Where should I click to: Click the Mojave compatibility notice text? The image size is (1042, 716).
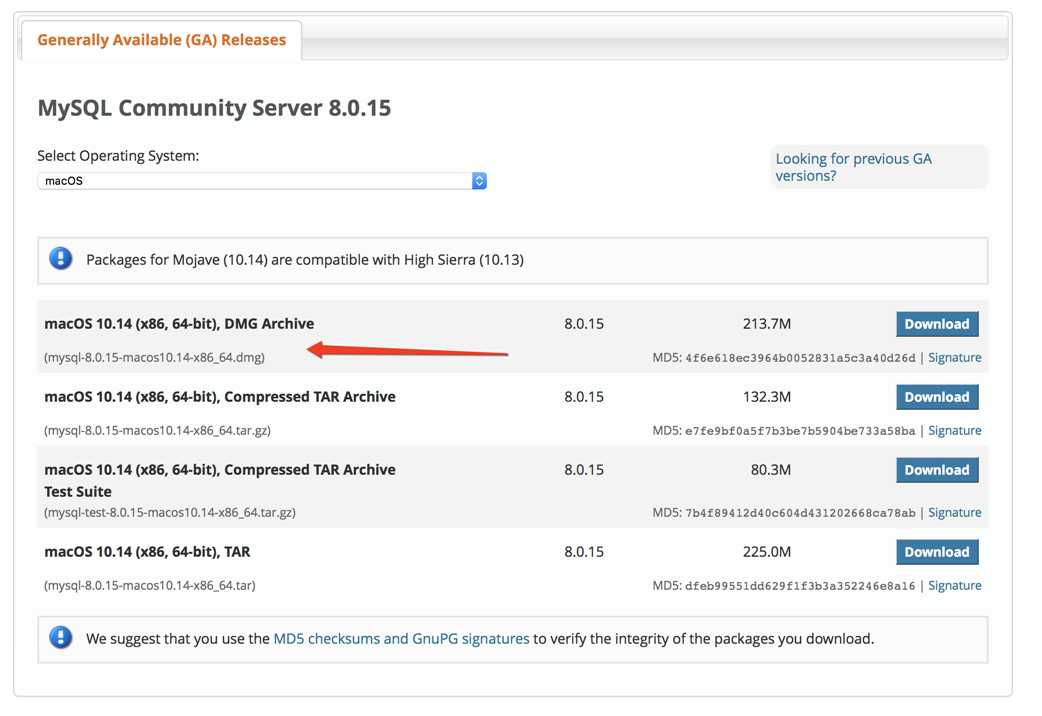[x=305, y=260]
